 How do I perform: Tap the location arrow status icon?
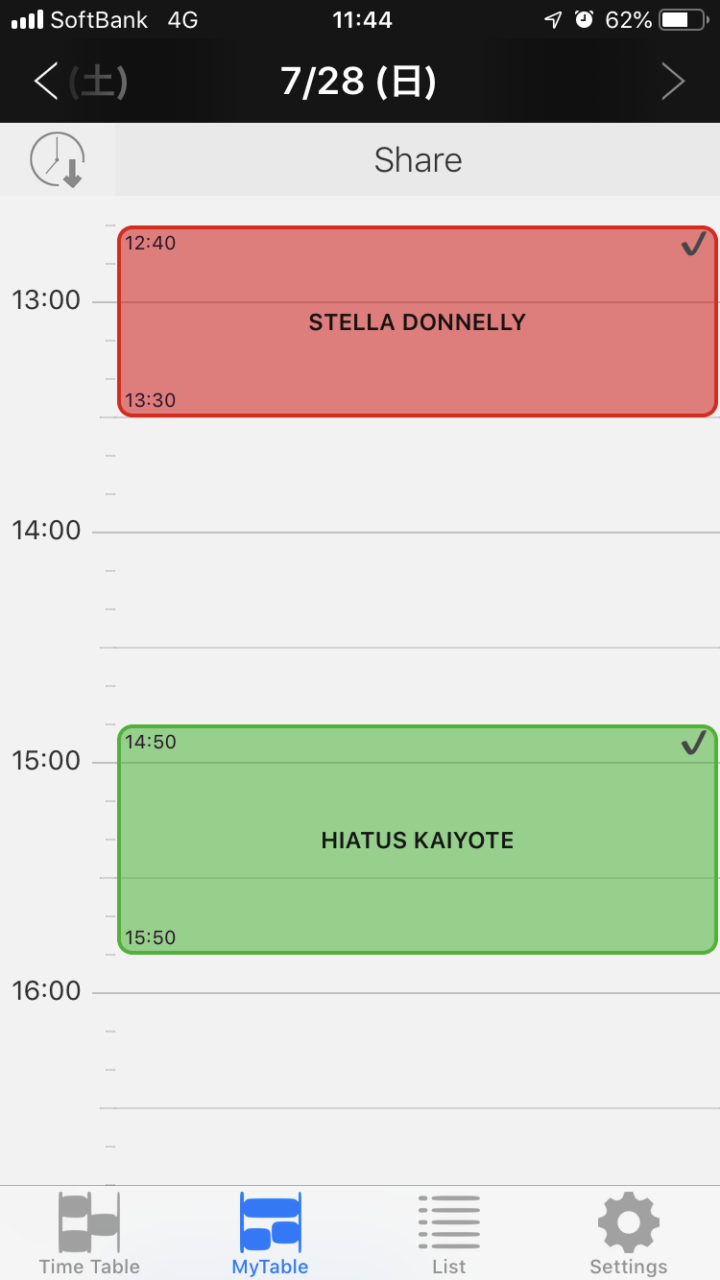pyautogui.click(x=553, y=19)
